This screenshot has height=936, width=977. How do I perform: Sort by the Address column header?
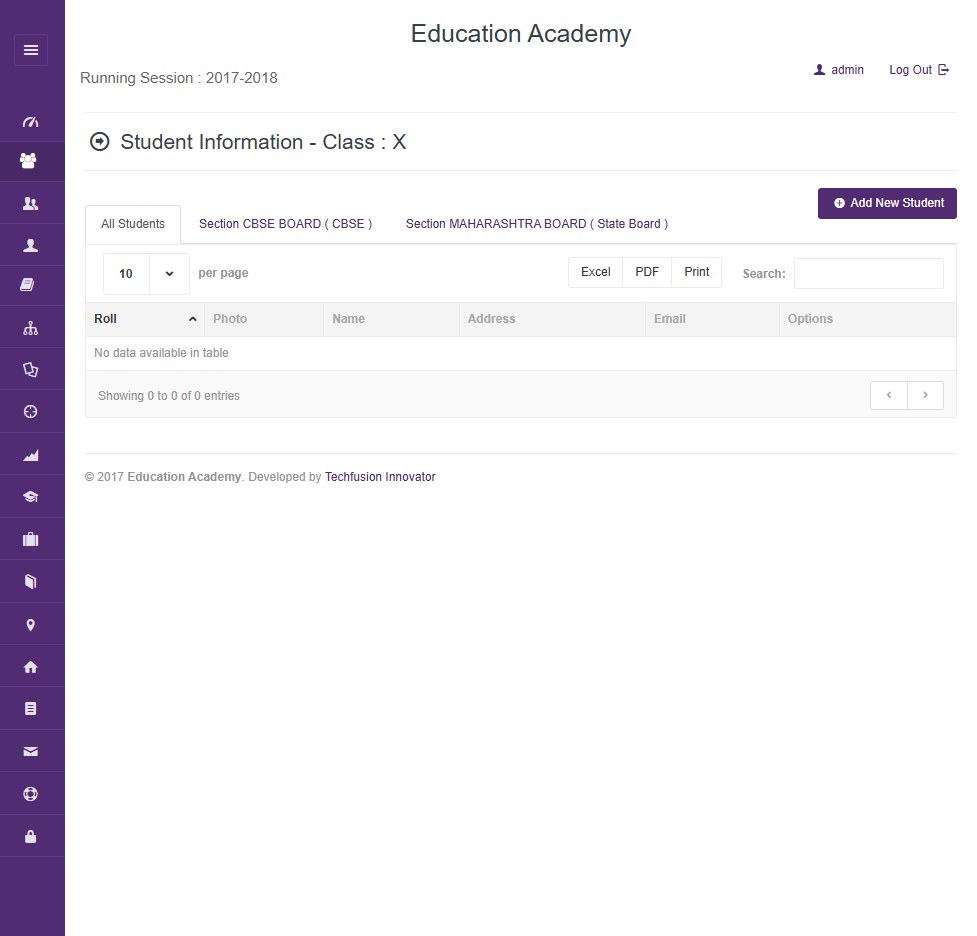click(x=552, y=319)
